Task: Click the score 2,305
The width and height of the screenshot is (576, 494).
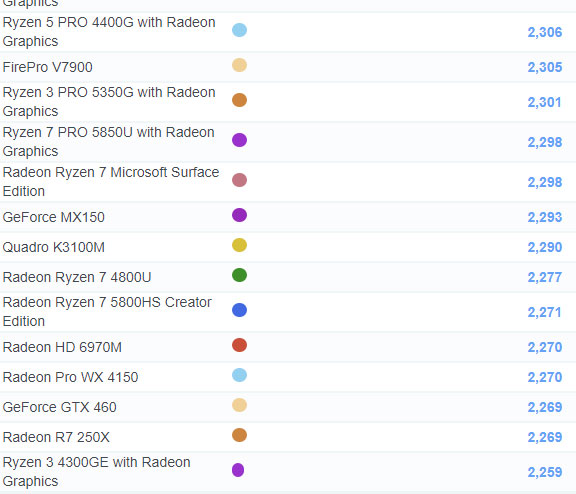Action: click(x=545, y=67)
